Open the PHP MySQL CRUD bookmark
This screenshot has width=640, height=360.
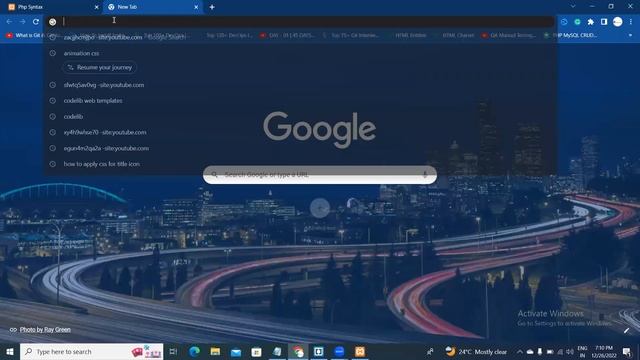571,36
